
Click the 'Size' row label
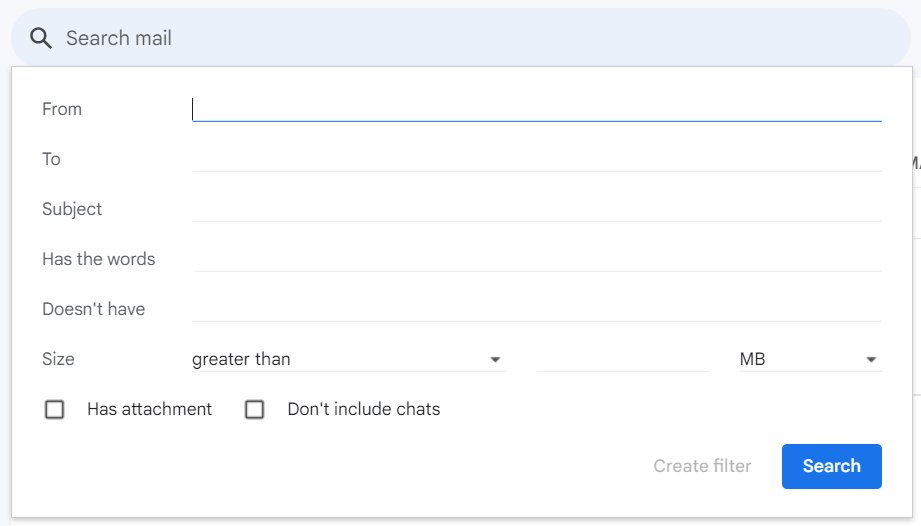point(58,359)
